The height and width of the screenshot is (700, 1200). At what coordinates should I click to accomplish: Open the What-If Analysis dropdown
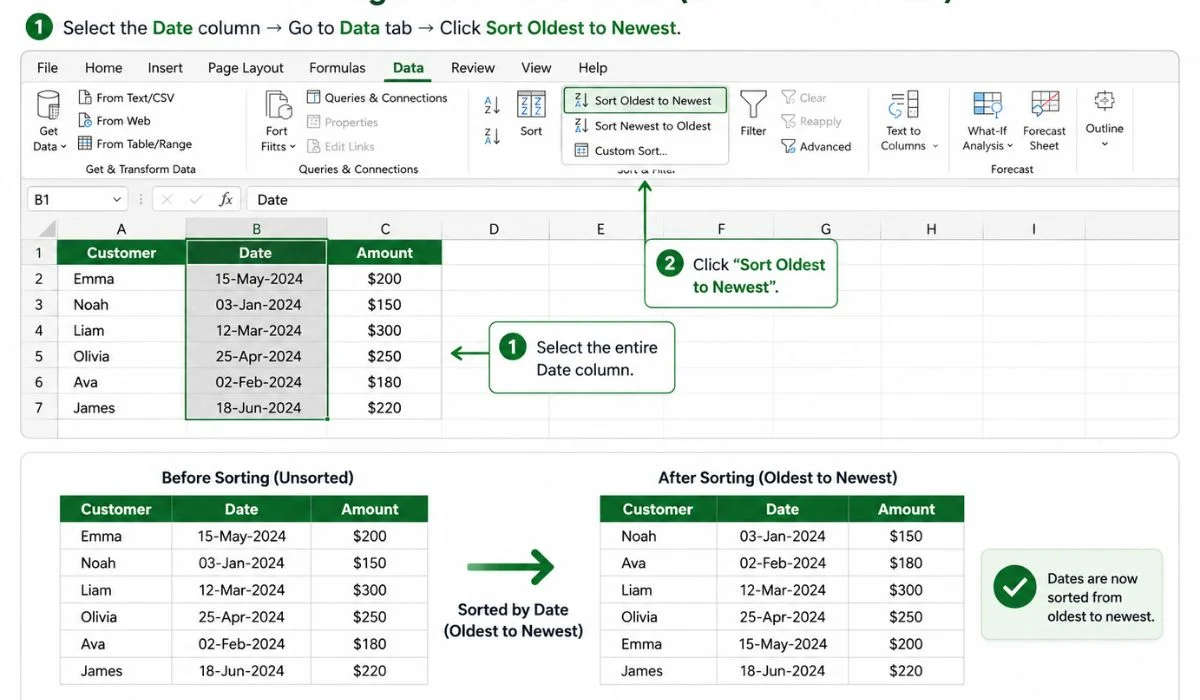pyautogui.click(x=988, y=121)
